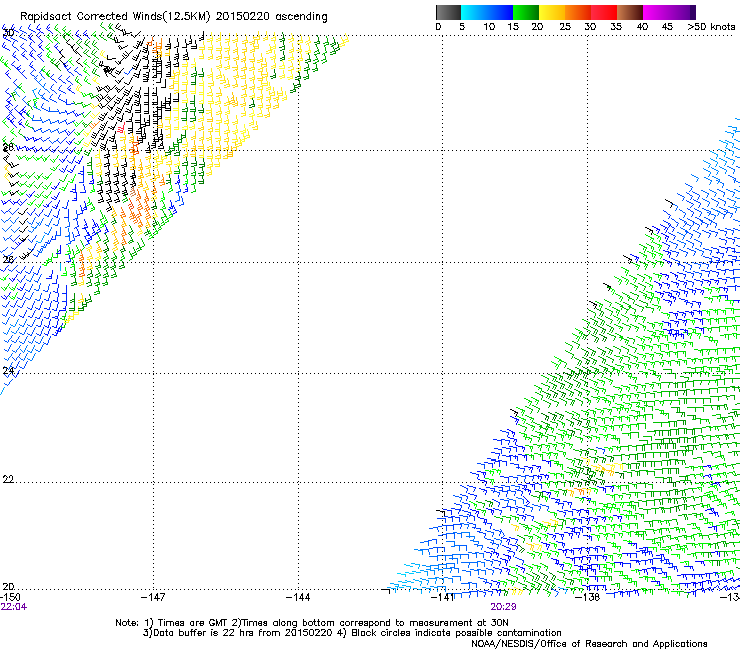Click the 30 latitude axis label
The height and width of the screenshot is (650, 740).
[8, 33]
